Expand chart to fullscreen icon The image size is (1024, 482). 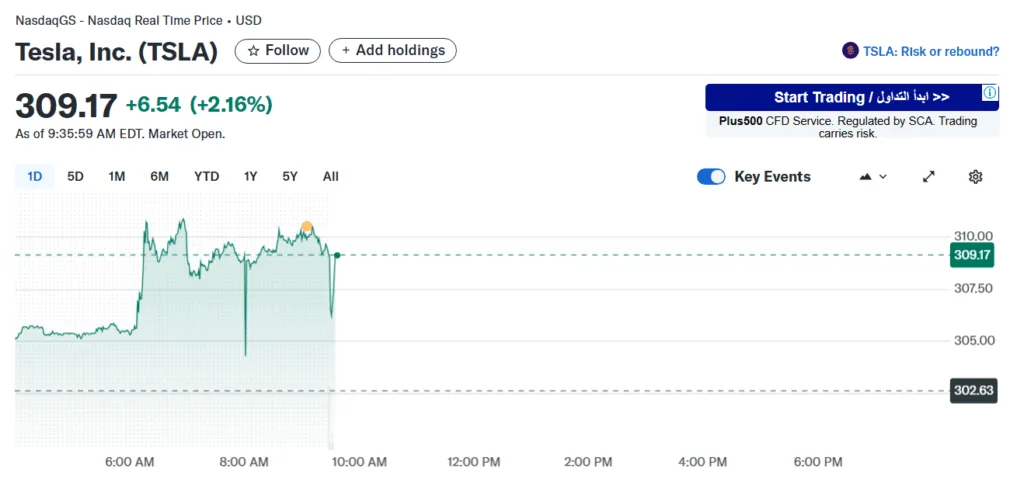[928, 176]
